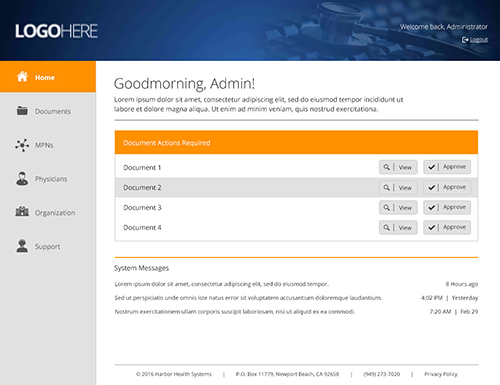Click the logout arrow icon in header

[x=465, y=40]
